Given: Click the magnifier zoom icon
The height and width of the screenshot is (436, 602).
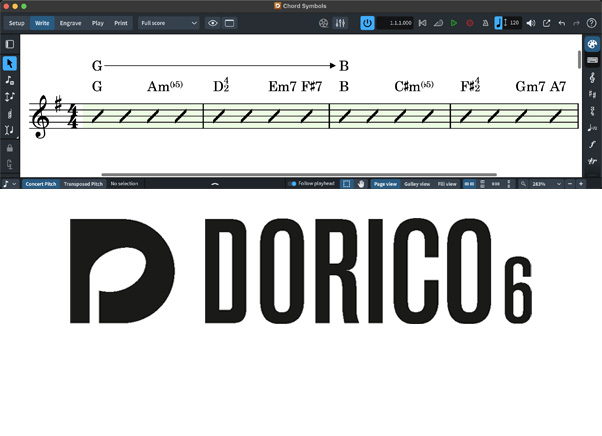Looking at the screenshot, I should 523,184.
